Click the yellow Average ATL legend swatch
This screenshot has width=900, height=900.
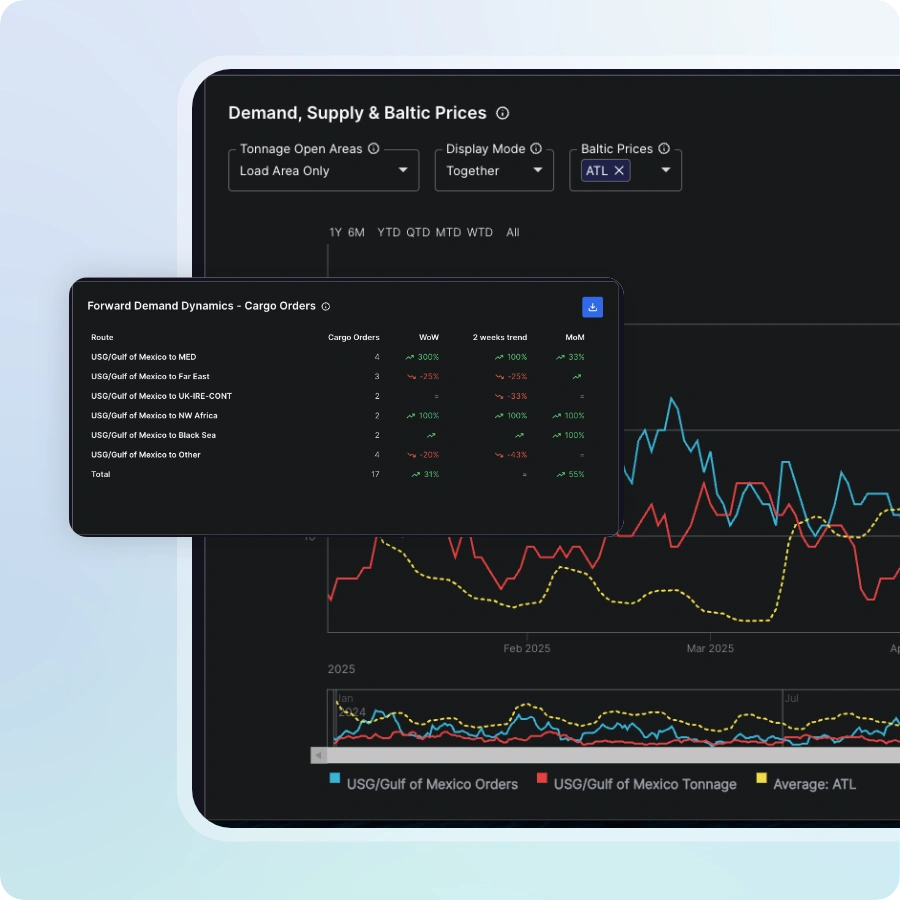tap(761, 778)
